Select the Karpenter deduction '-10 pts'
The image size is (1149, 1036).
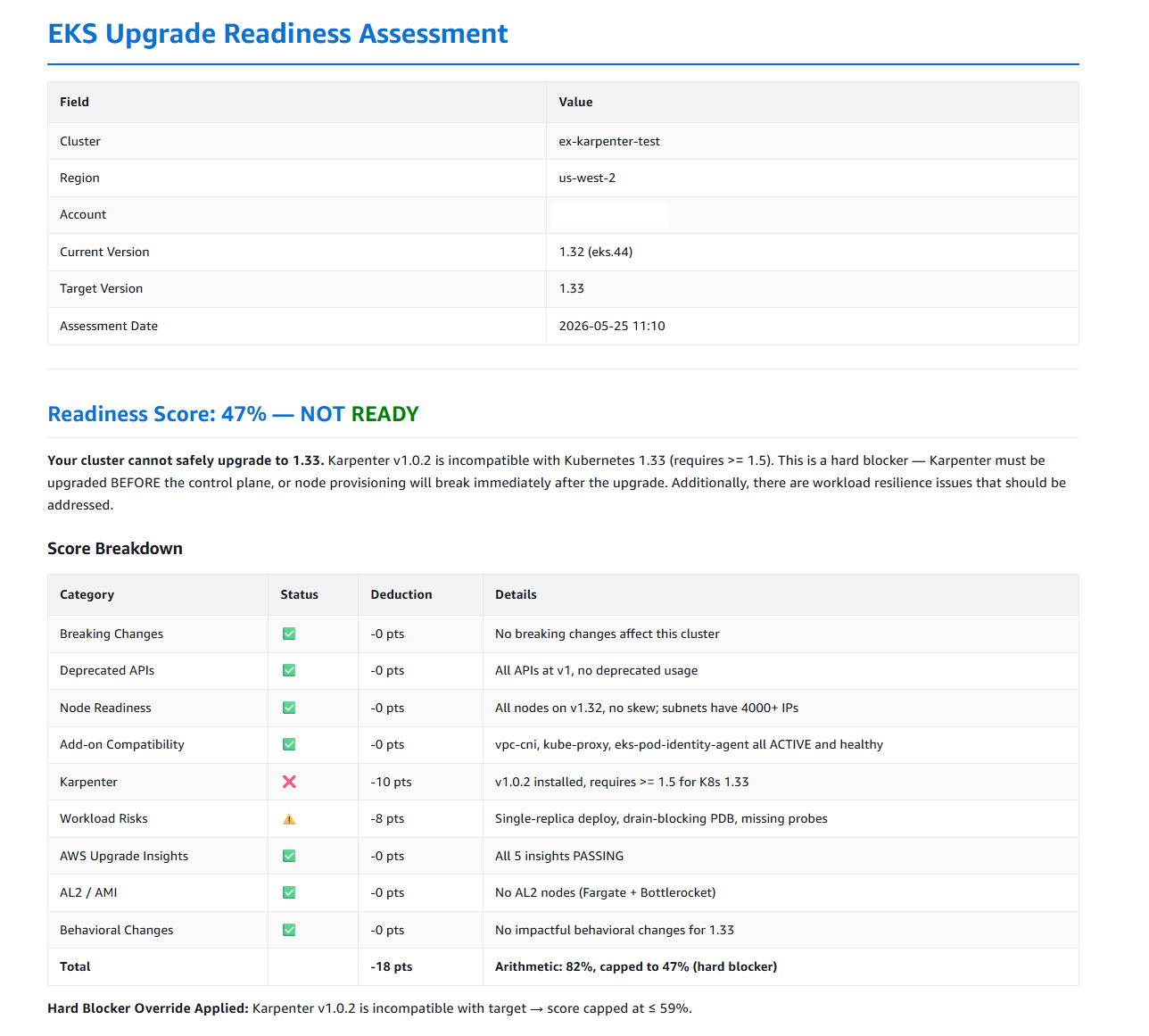(x=391, y=782)
